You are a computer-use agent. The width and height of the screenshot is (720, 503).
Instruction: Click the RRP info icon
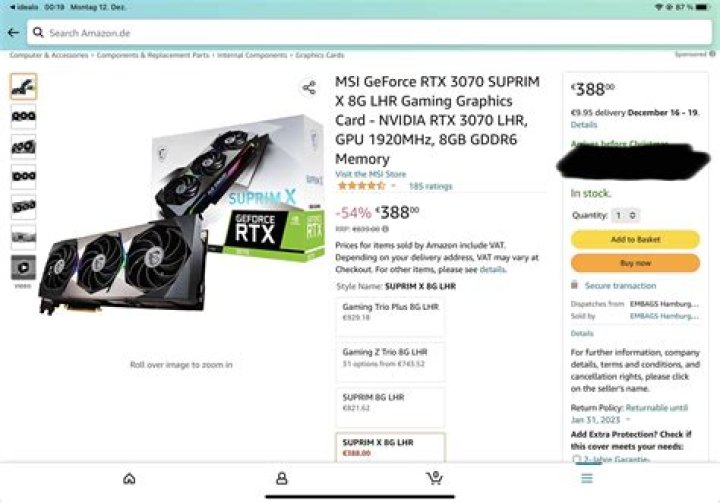click(x=385, y=229)
